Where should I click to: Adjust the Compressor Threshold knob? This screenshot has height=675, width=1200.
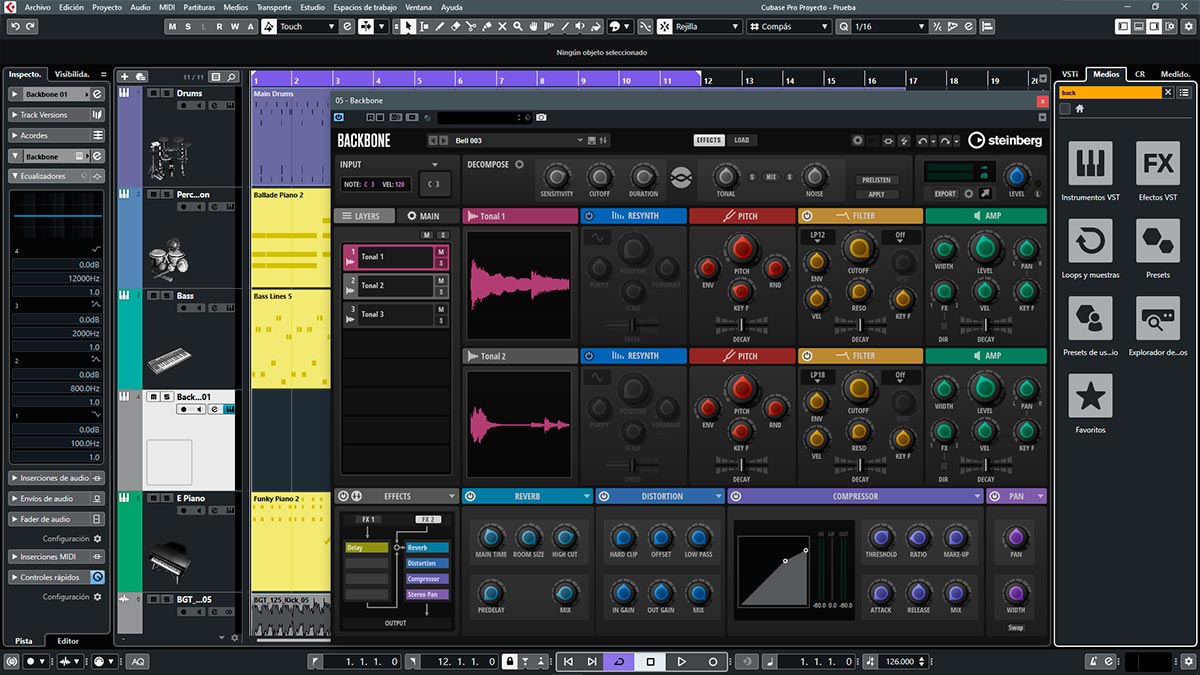pos(881,536)
